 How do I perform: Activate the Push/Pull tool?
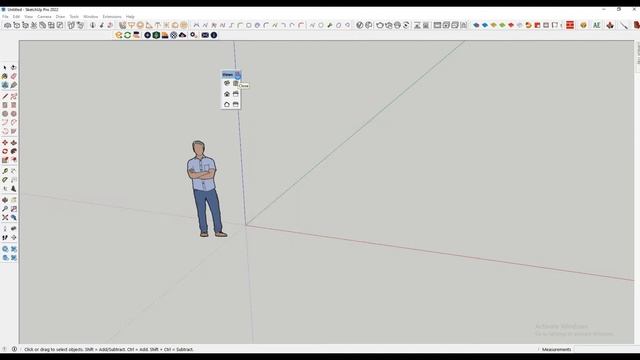tap(13, 143)
